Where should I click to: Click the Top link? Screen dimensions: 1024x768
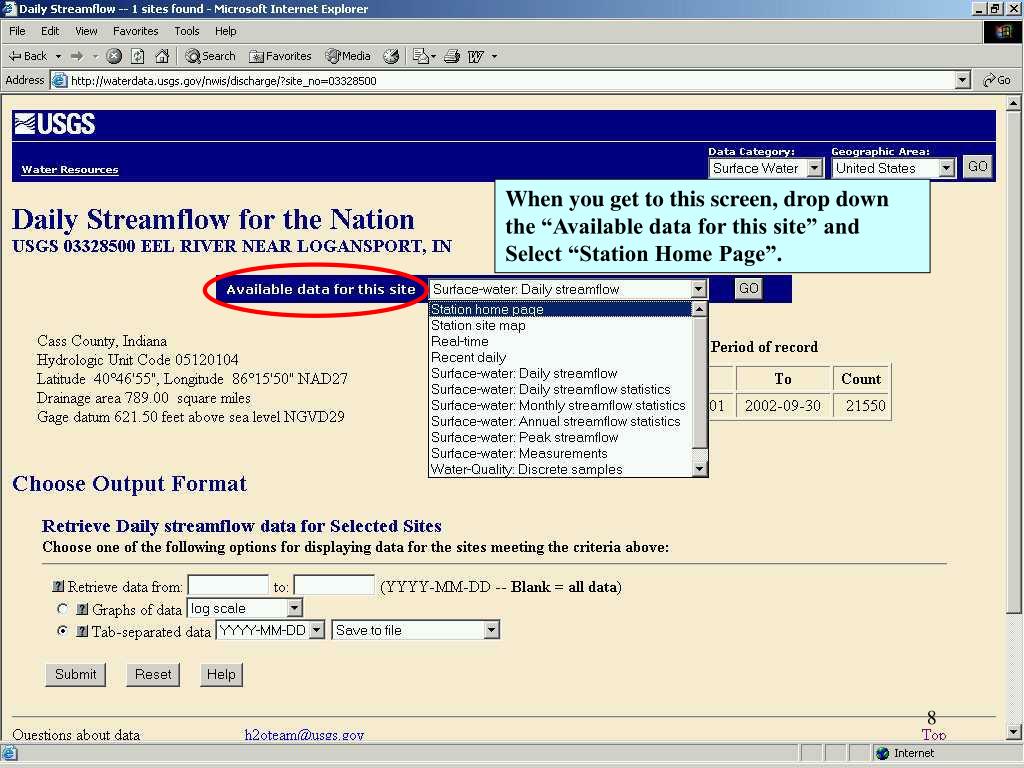pyautogui.click(x=934, y=735)
